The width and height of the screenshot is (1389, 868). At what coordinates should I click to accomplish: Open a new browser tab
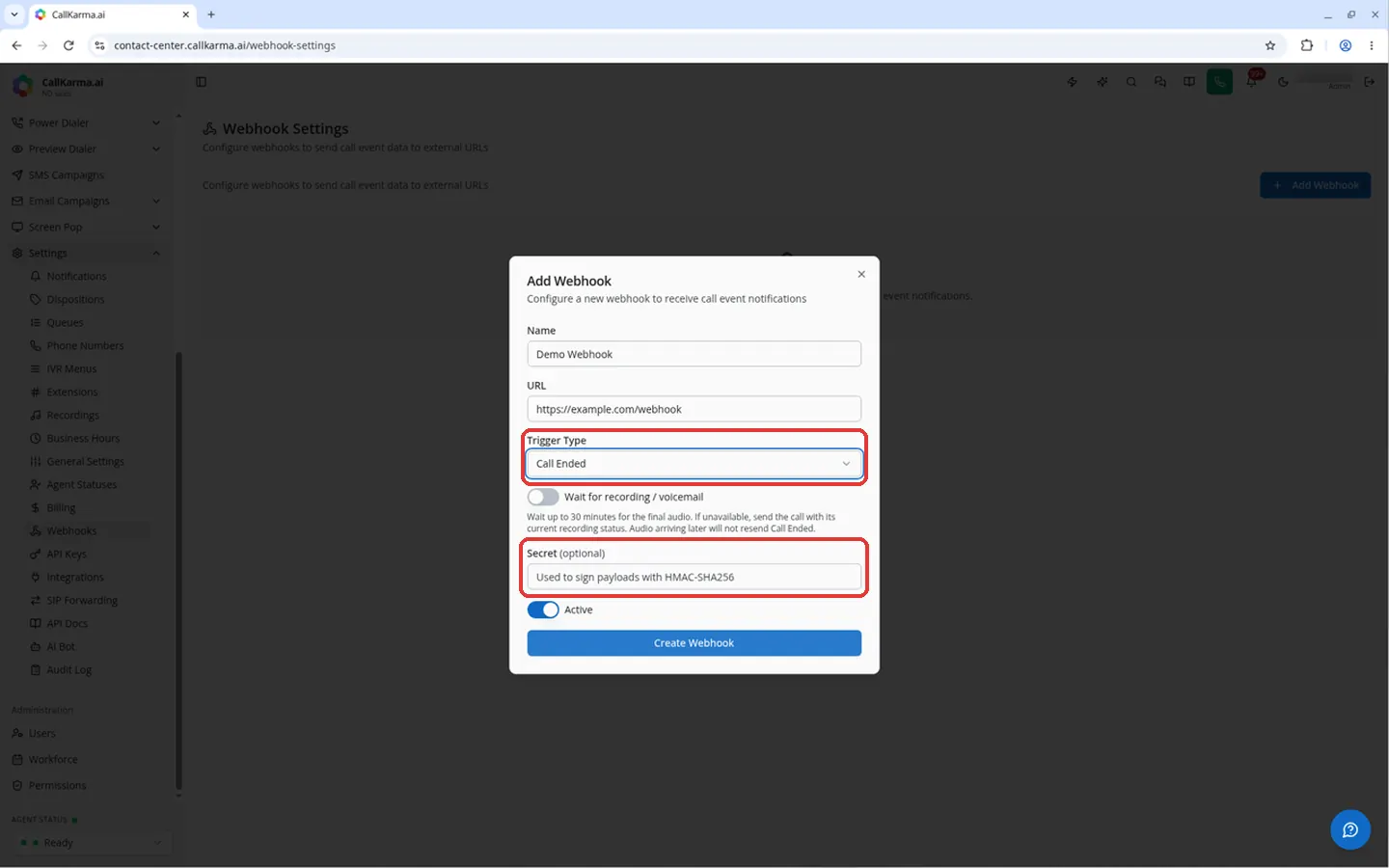click(x=211, y=14)
